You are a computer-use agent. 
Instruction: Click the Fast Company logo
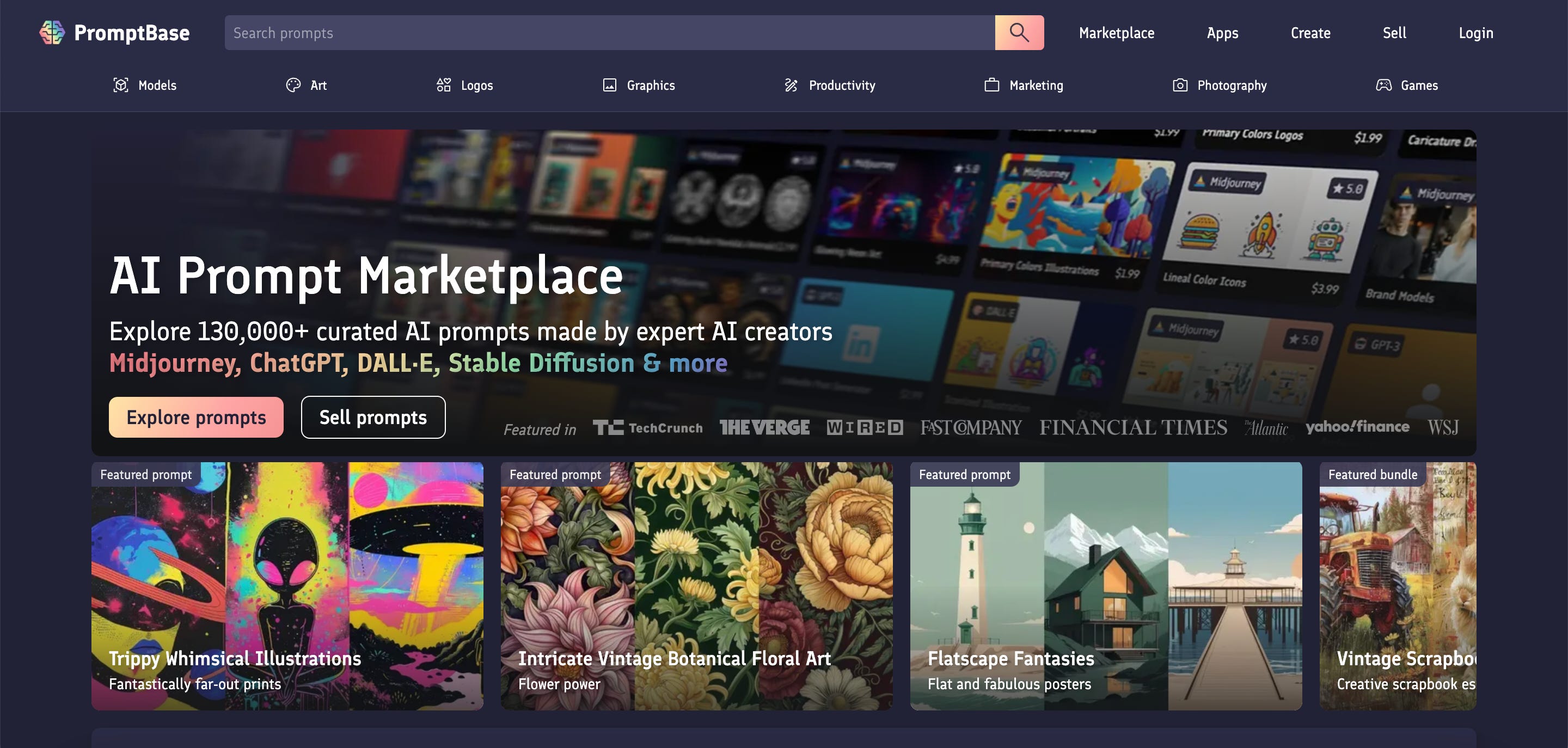pyautogui.click(x=971, y=428)
